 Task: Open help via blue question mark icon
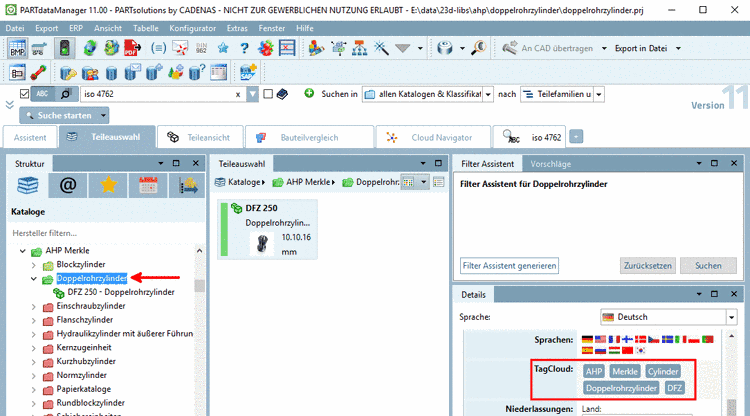(244, 48)
